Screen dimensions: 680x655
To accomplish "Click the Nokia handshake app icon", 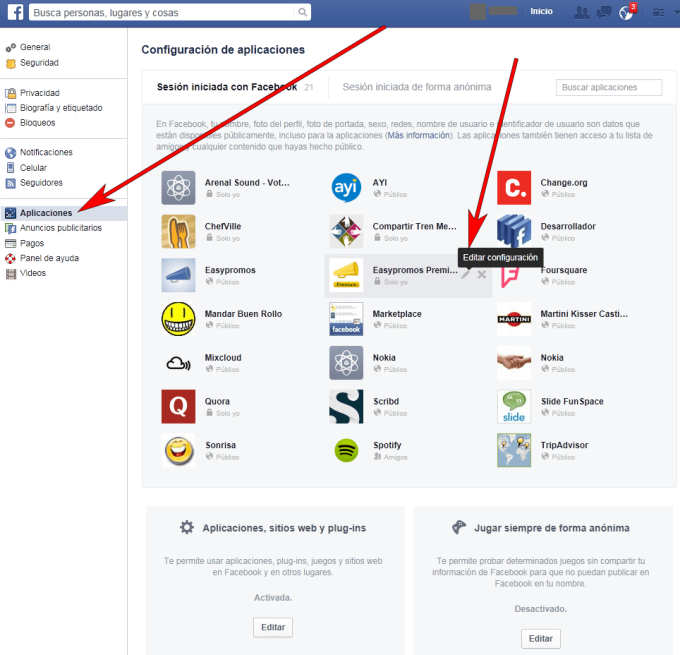I will [x=514, y=363].
